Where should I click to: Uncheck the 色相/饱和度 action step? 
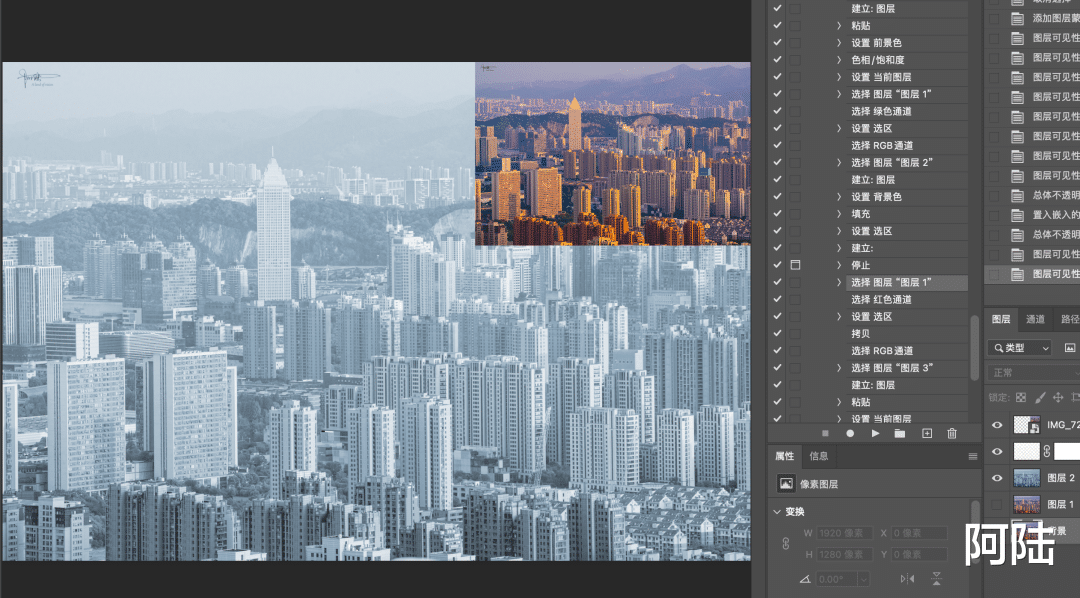click(x=778, y=59)
